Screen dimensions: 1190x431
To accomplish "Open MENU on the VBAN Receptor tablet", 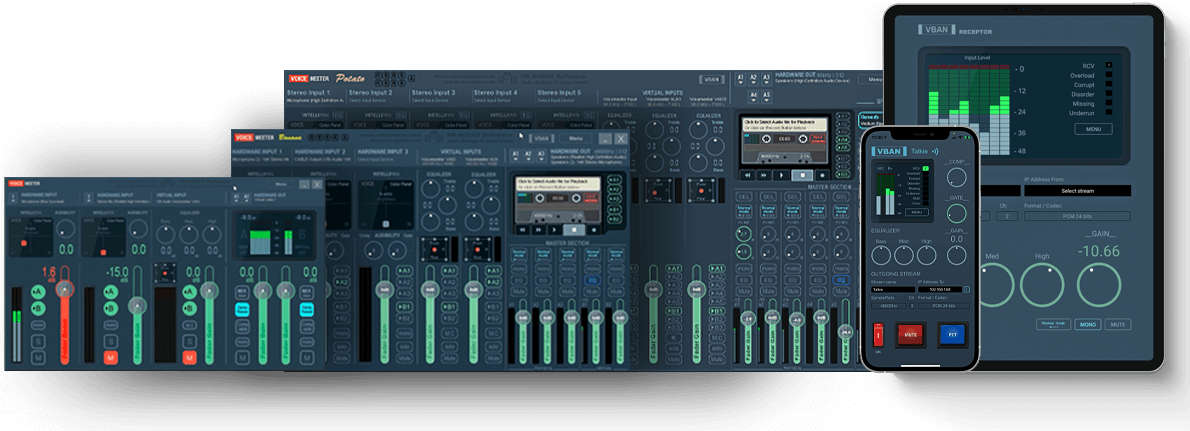I will [1093, 129].
